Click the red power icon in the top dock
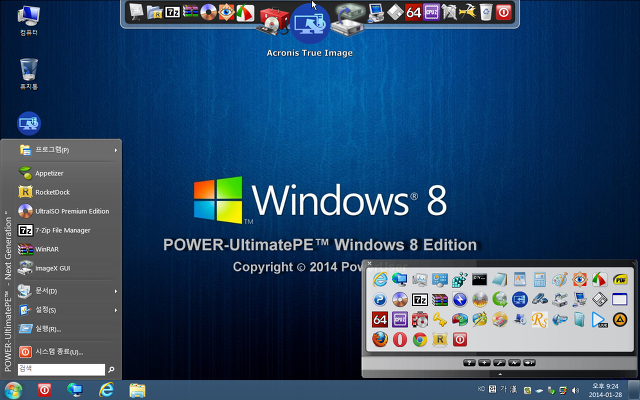The image size is (640, 400). coord(503,12)
